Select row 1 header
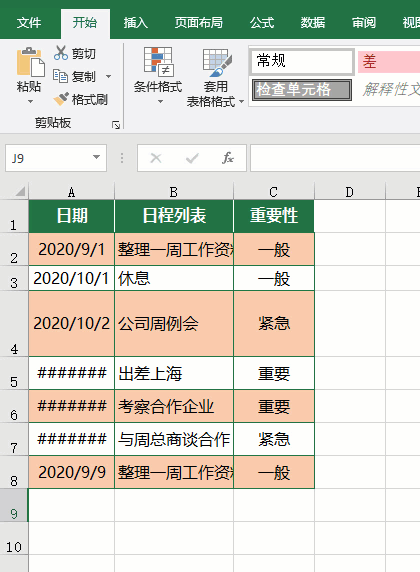420x572 pixels. [x=14, y=216]
